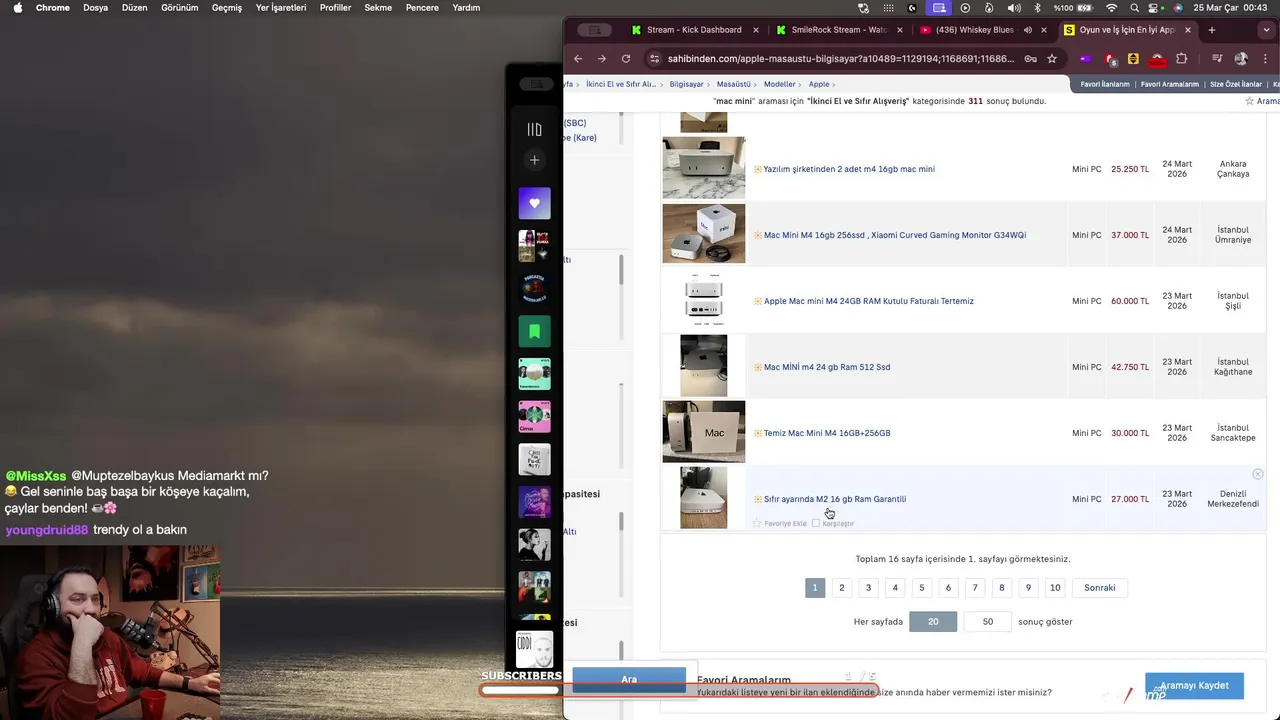Open Favori Aramalarım link

(1170, 84)
